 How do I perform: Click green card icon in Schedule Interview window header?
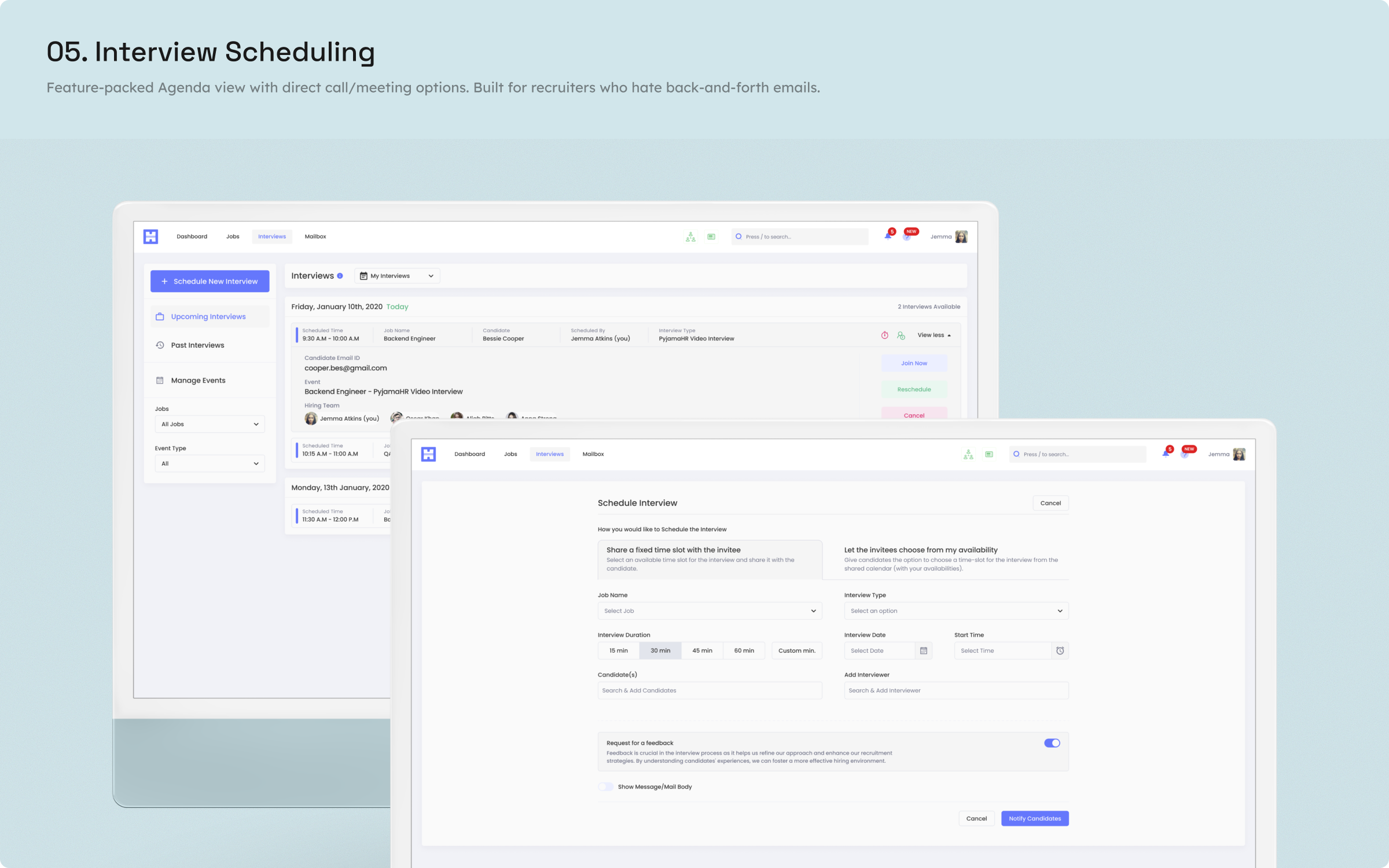pos(989,454)
